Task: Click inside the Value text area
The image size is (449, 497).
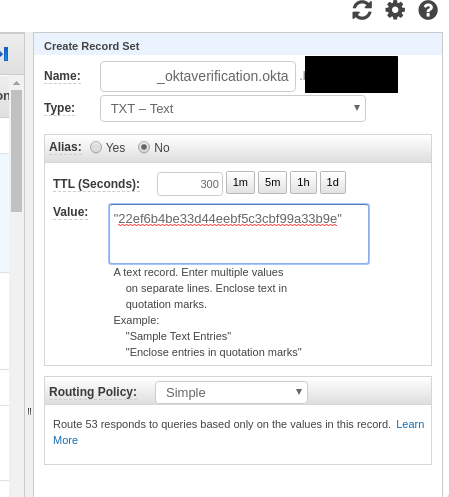Action: pyautogui.click(x=239, y=234)
